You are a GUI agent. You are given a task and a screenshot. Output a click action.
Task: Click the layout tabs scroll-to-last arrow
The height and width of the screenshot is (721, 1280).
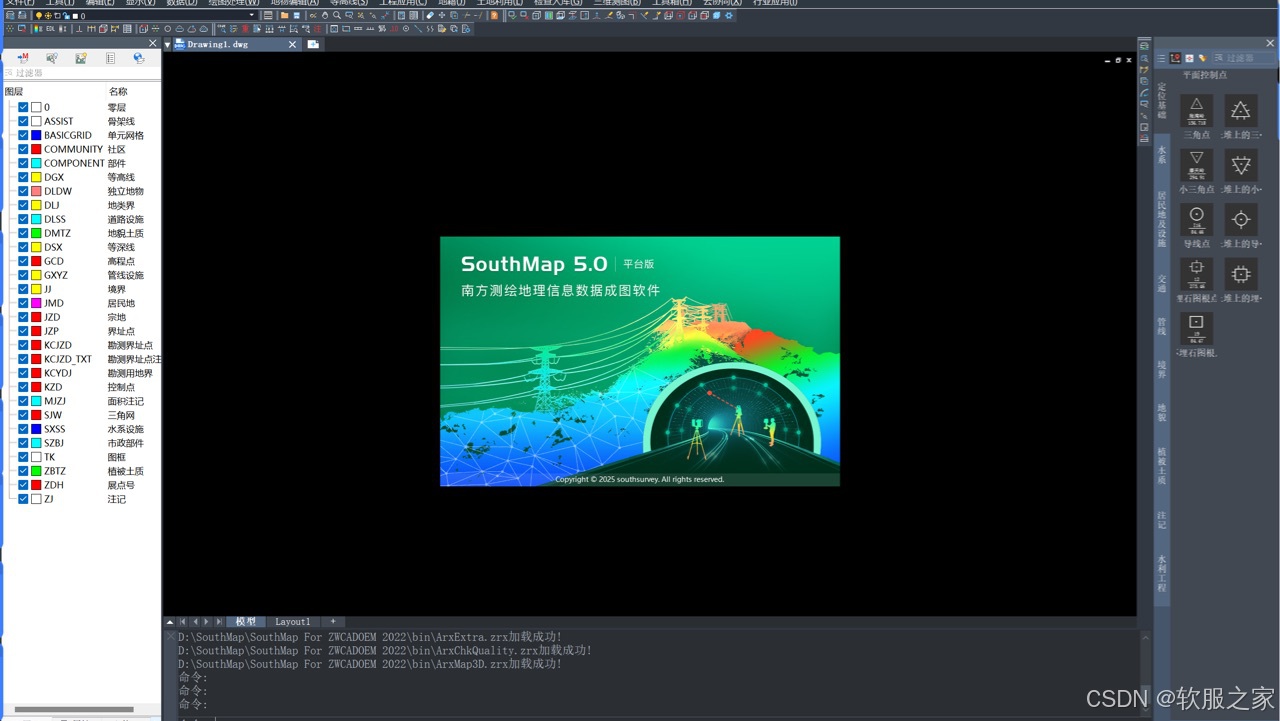click(x=219, y=622)
